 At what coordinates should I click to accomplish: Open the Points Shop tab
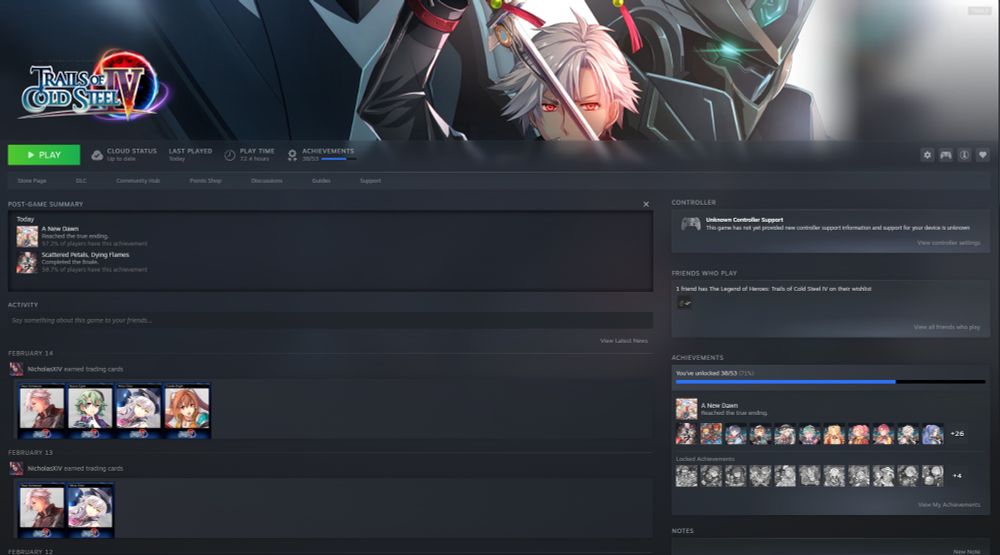click(x=205, y=181)
